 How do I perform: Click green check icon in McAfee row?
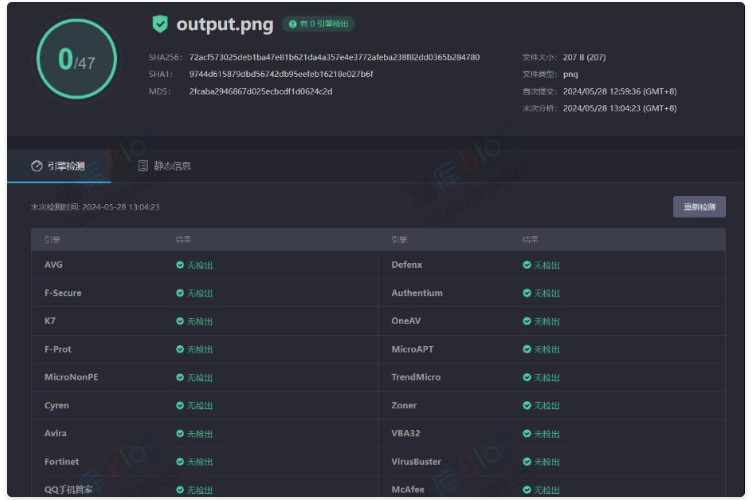click(527, 490)
